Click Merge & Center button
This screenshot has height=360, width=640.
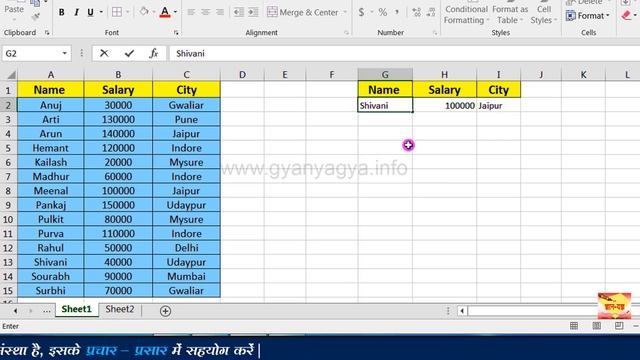302,12
